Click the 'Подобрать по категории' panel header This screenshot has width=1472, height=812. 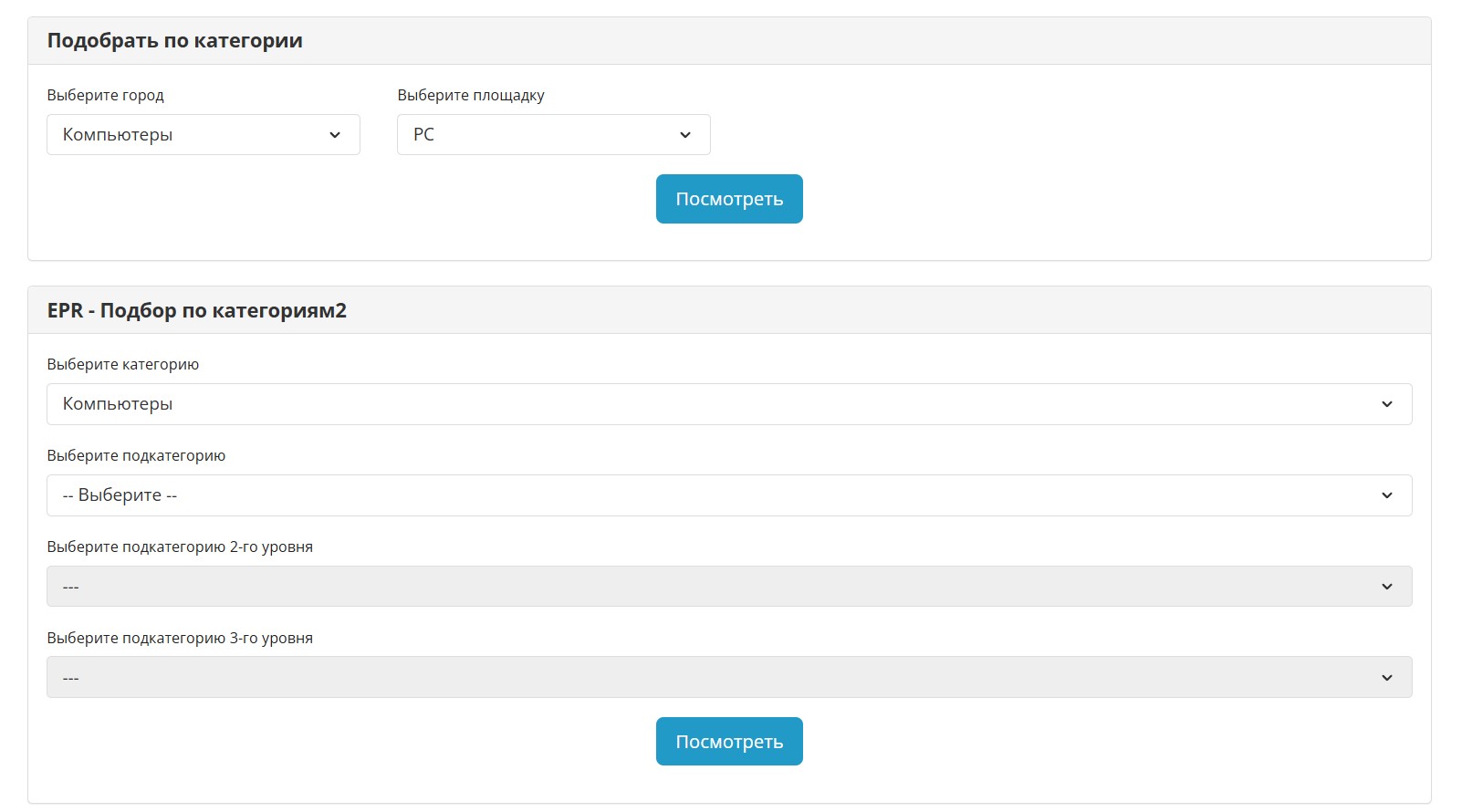point(175,41)
